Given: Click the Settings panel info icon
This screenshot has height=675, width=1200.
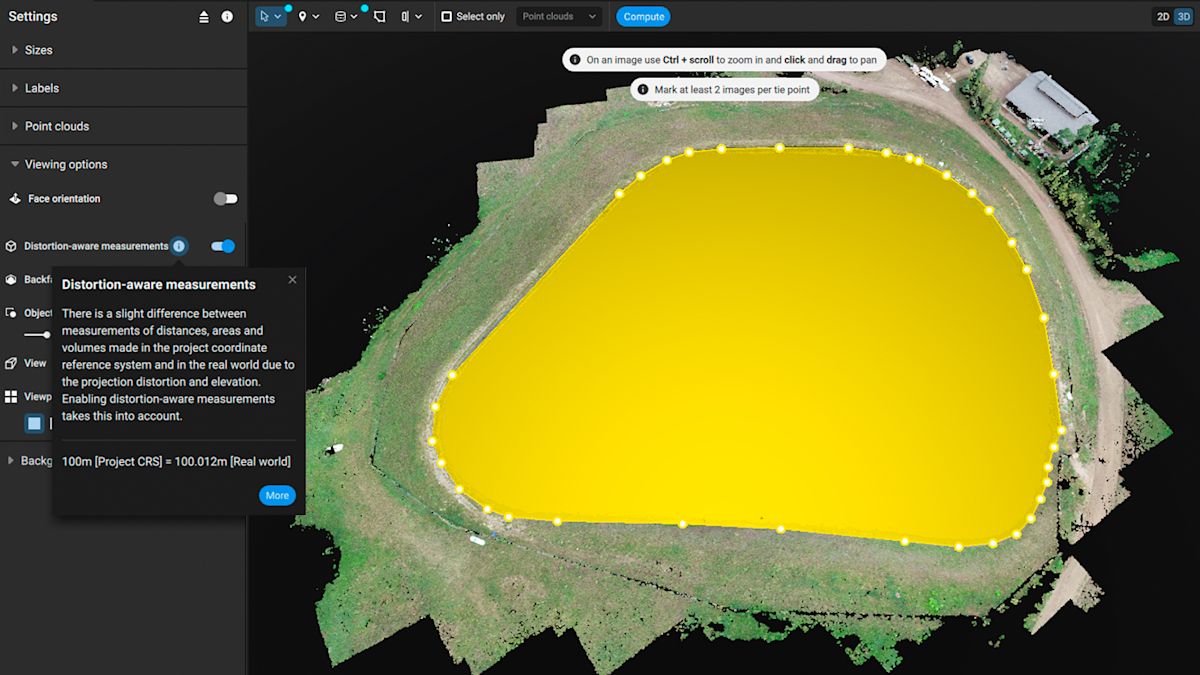Looking at the screenshot, I should (227, 17).
